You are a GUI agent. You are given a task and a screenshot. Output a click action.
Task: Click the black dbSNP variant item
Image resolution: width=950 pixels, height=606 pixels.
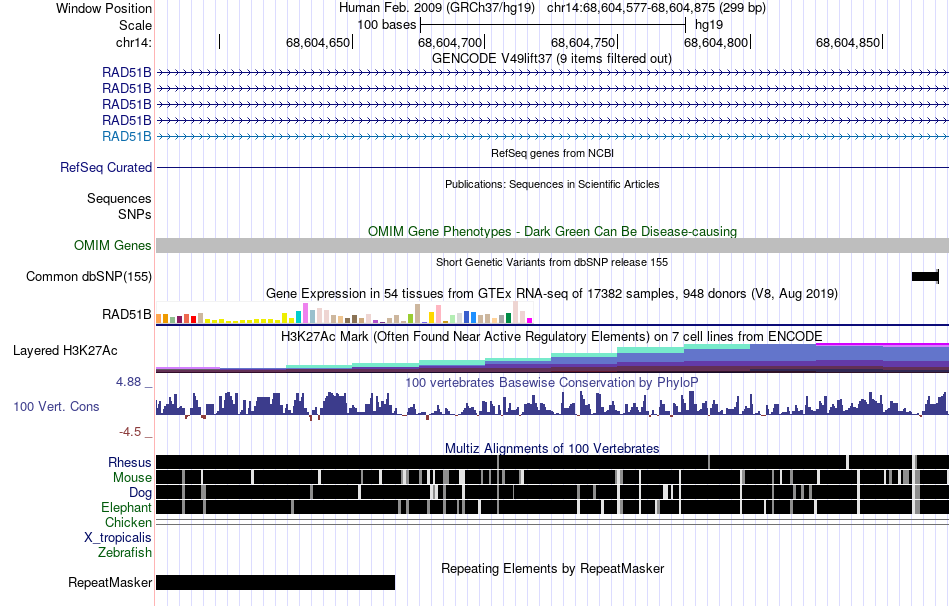[x=925, y=276]
